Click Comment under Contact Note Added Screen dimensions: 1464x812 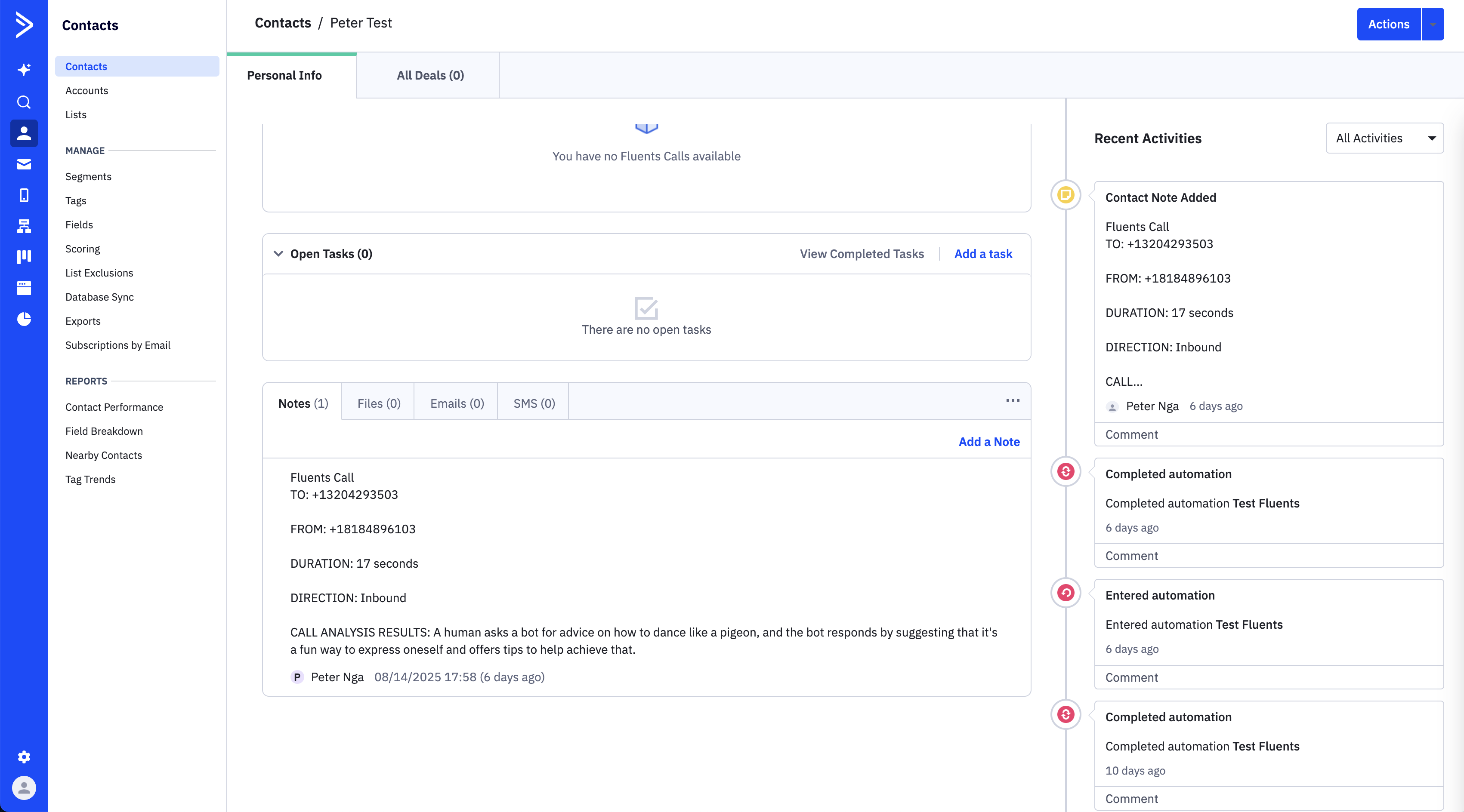point(1131,434)
